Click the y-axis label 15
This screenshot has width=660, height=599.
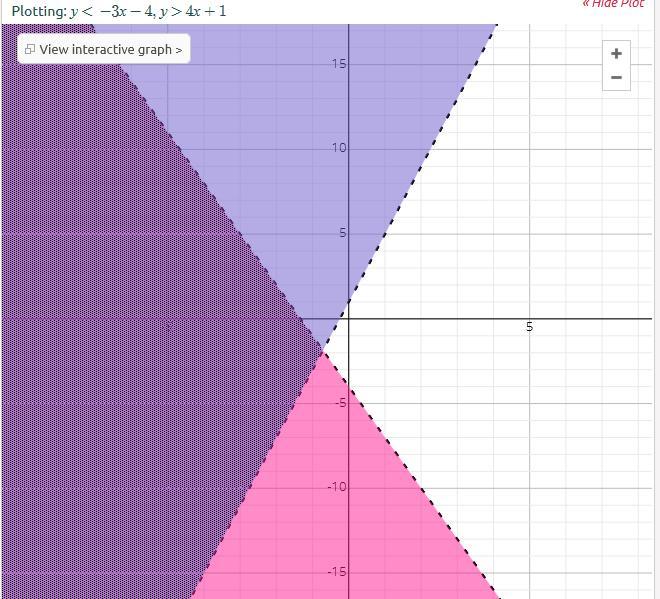click(x=338, y=64)
